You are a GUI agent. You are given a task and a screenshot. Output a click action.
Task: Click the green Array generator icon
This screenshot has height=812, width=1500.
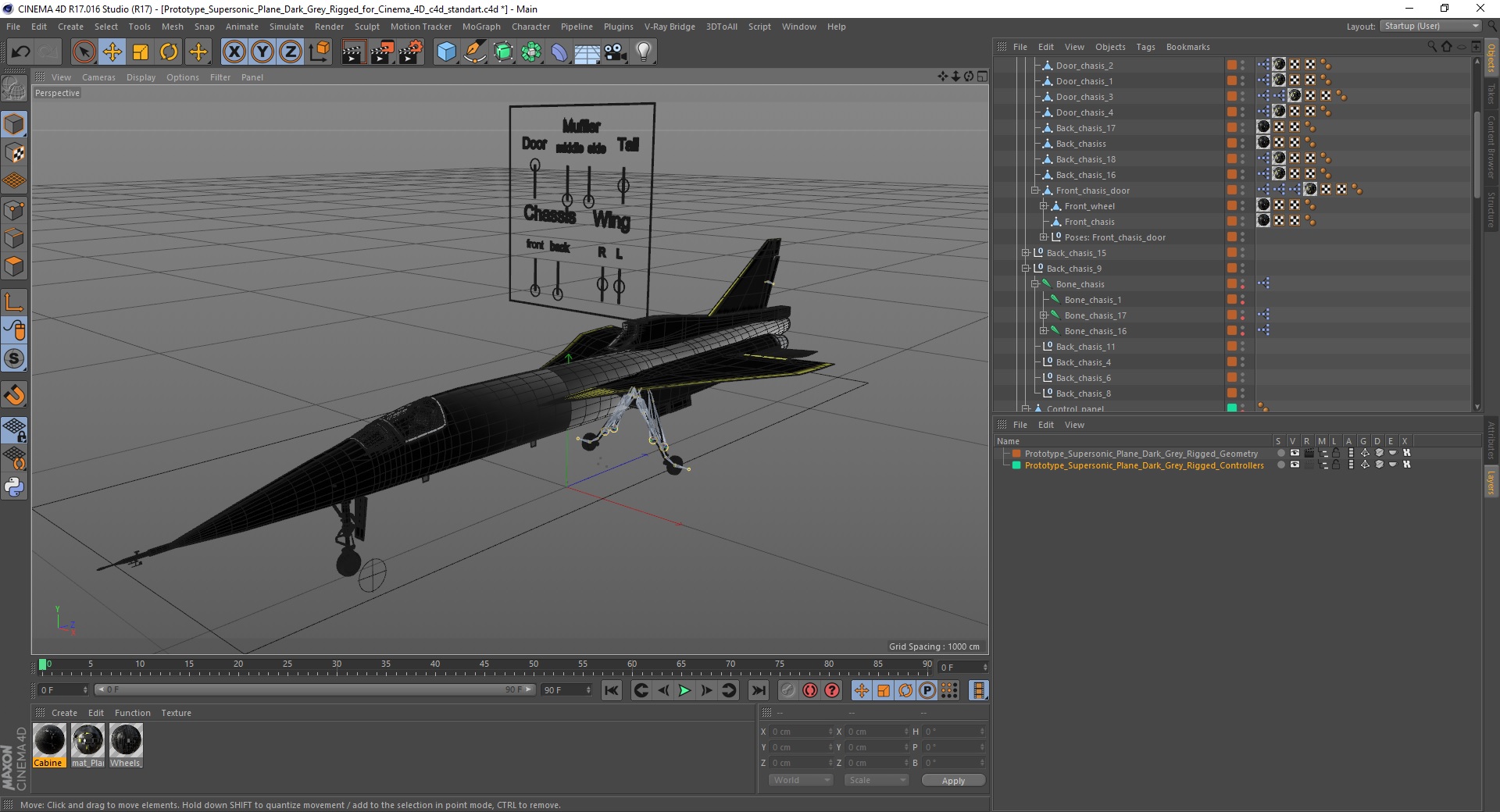tap(531, 52)
